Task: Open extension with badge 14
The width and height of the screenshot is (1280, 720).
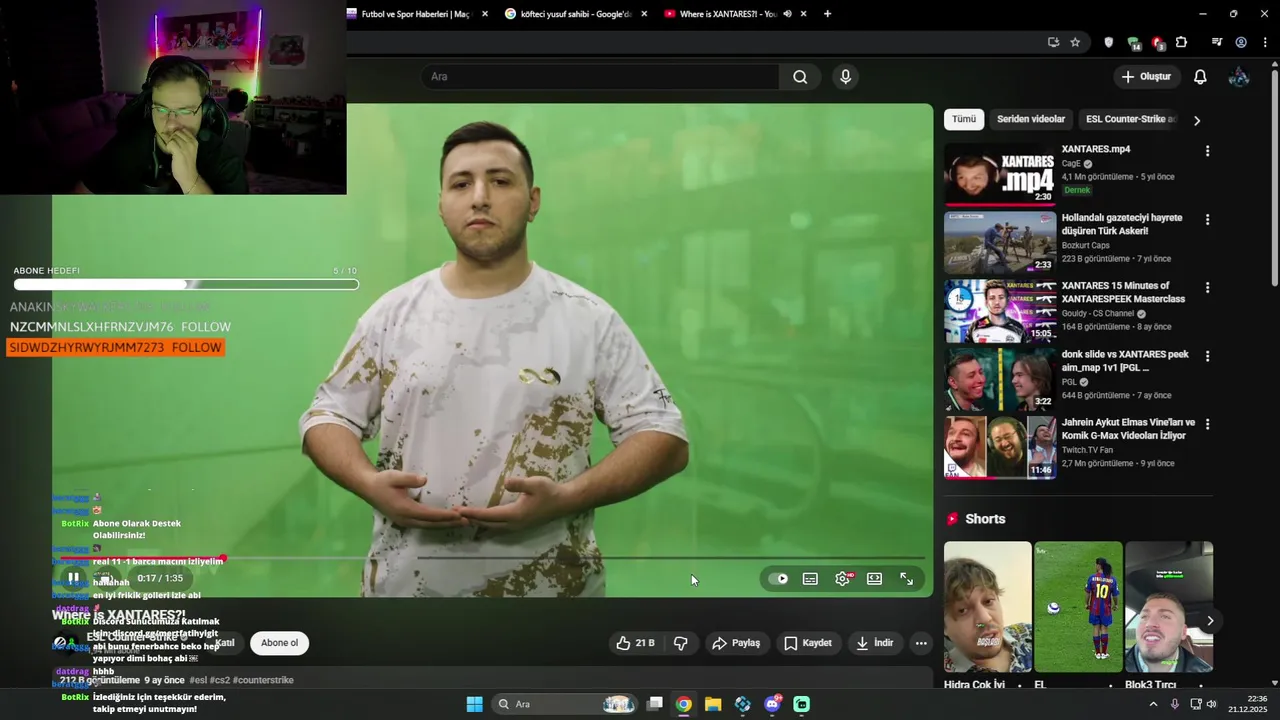Action: pos(1133,43)
